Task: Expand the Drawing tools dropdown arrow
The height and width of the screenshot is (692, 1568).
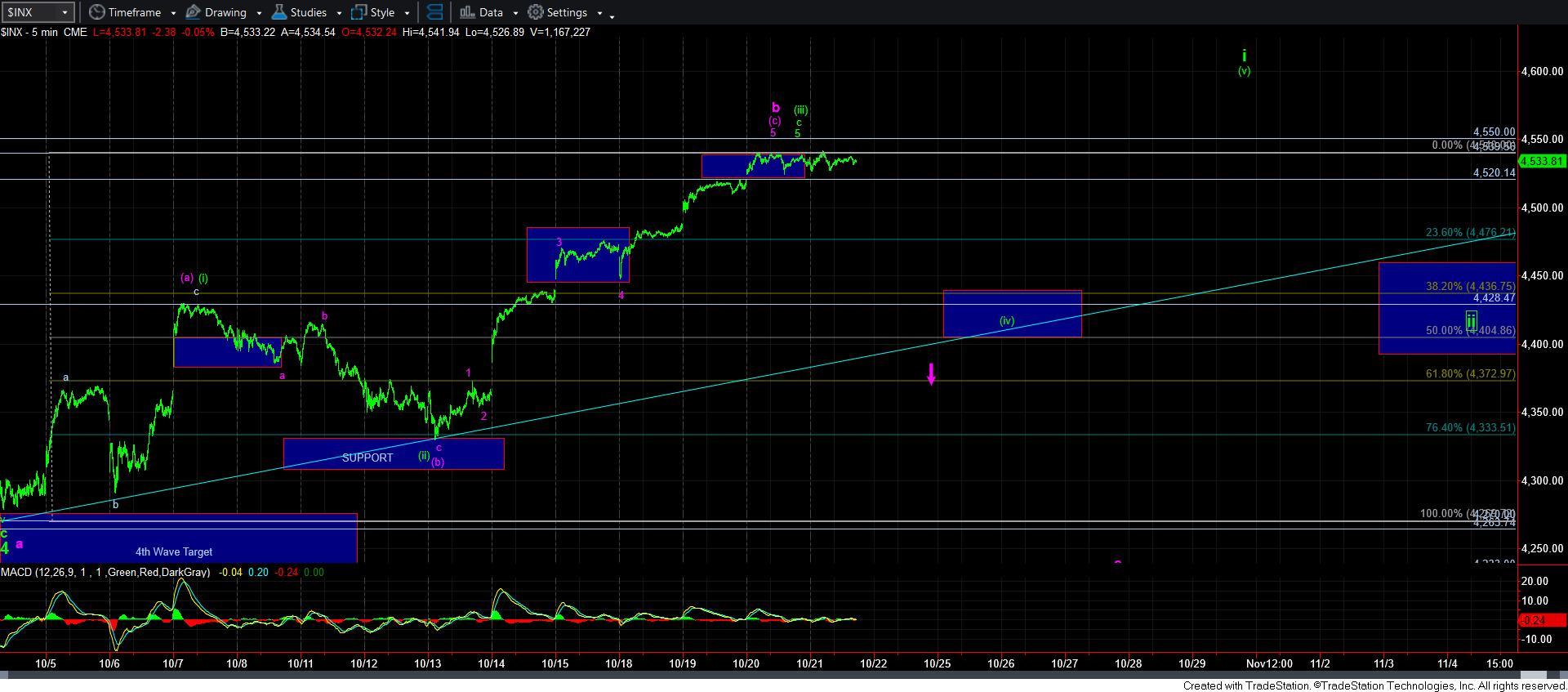Action: click(x=258, y=13)
